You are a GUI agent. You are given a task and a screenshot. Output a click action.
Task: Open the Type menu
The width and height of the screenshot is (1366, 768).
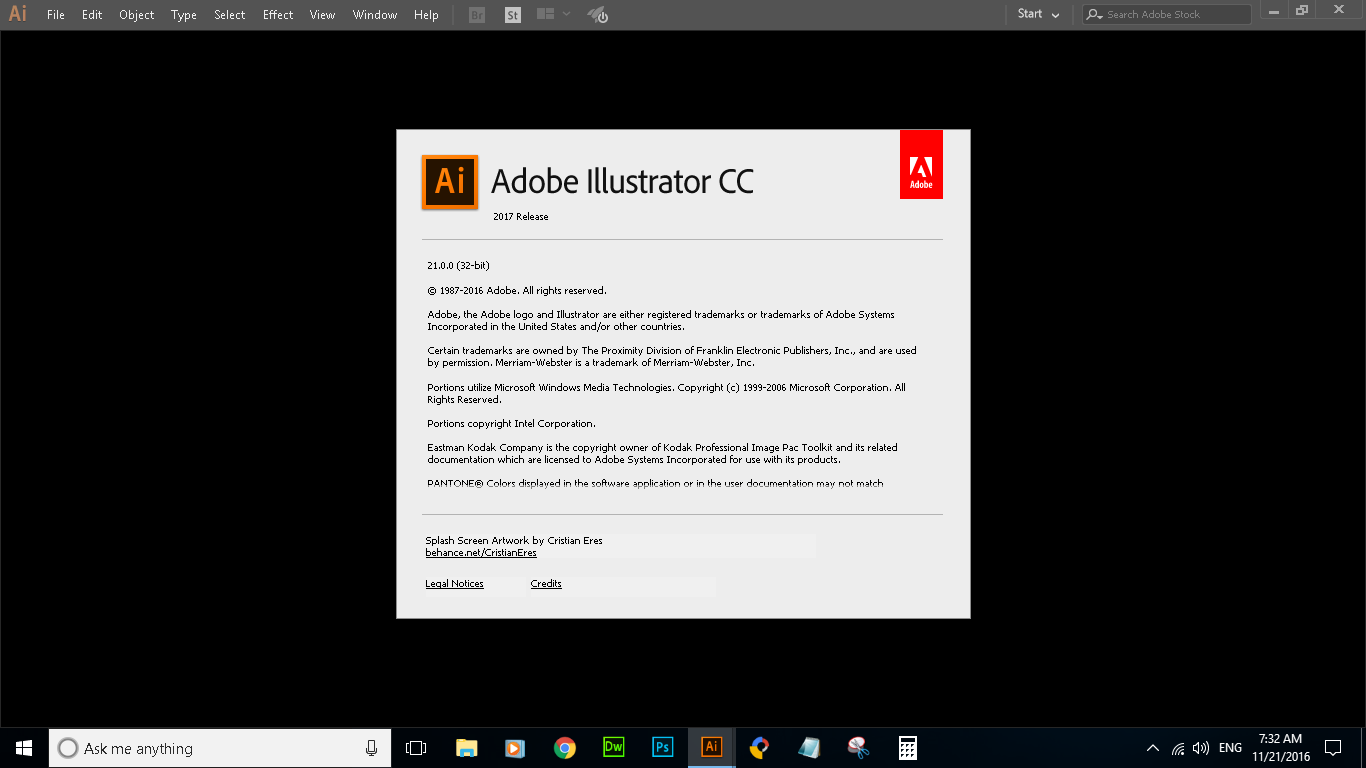click(184, 15)
